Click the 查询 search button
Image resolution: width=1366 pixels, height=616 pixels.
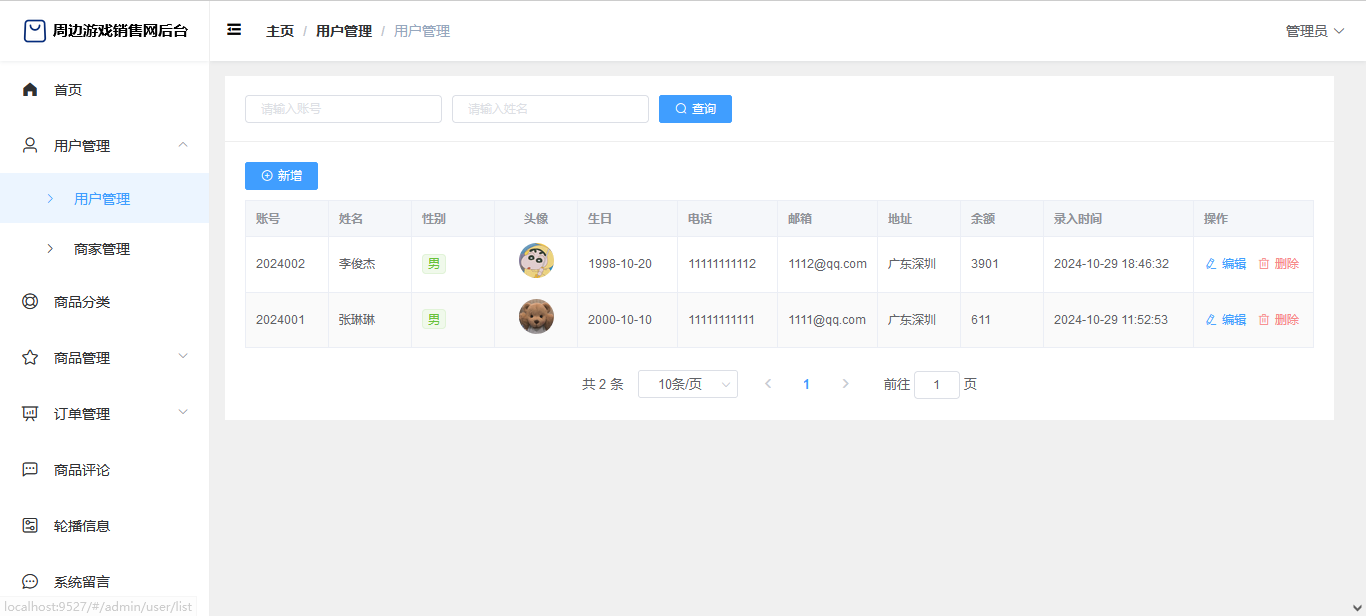coord(695,109)
